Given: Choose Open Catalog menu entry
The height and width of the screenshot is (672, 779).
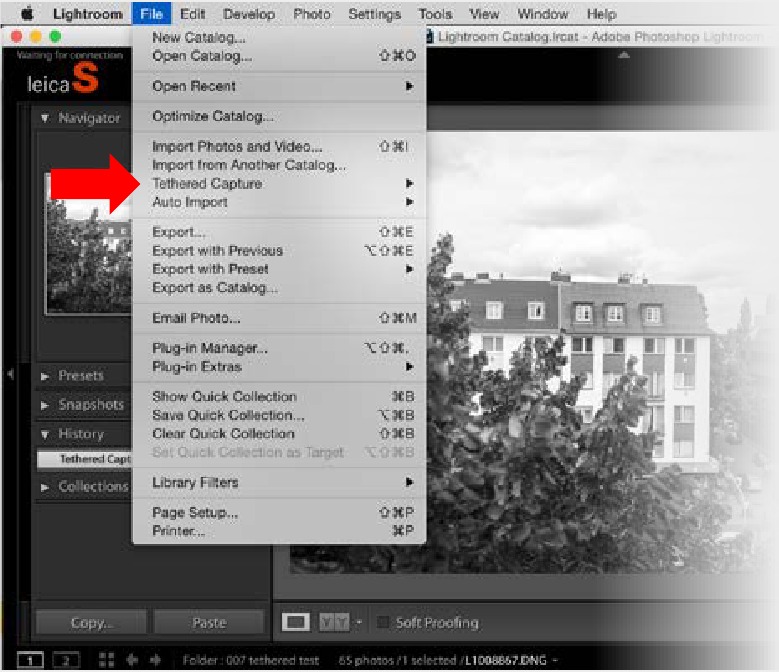Looking at the screenshot, I should 279,56.
